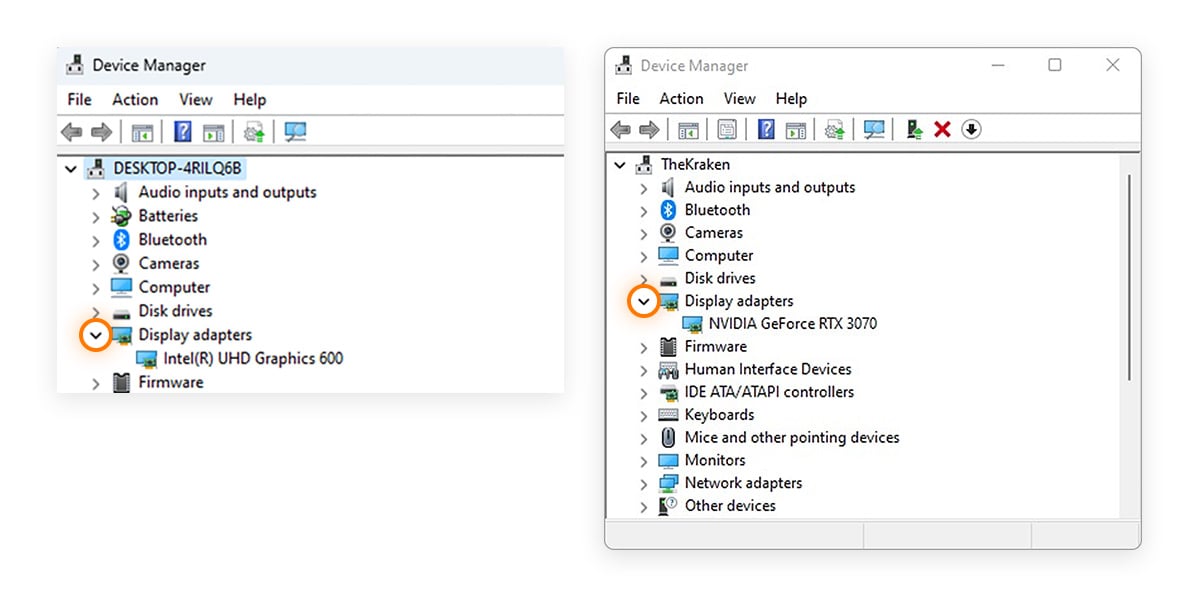Click the Monitors category icon
Image resolution: width=1200 pixels, height=596 pixels.
point(668,460)
